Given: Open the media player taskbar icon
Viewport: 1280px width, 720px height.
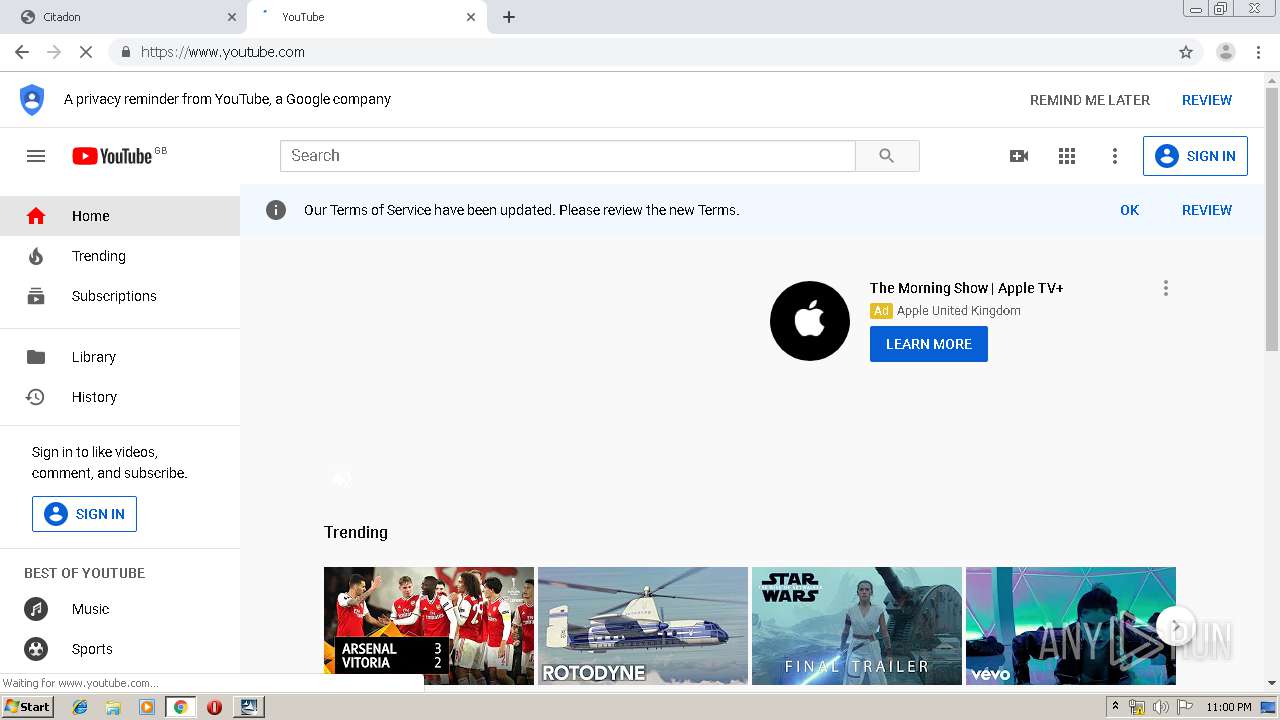Looking at the screenshot, I should (147, 707).
